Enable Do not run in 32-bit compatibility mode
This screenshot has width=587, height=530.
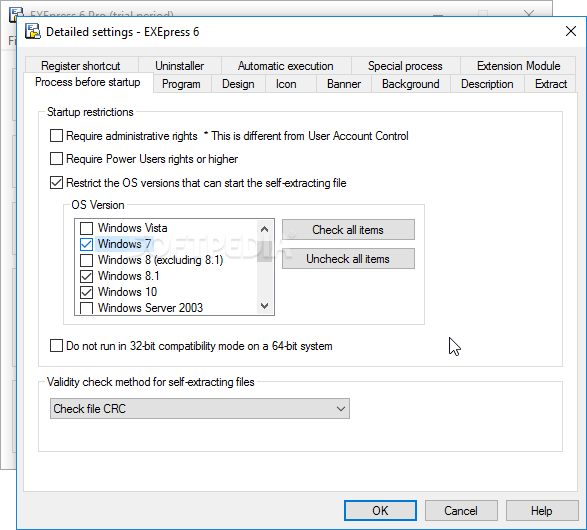point(56,345)
